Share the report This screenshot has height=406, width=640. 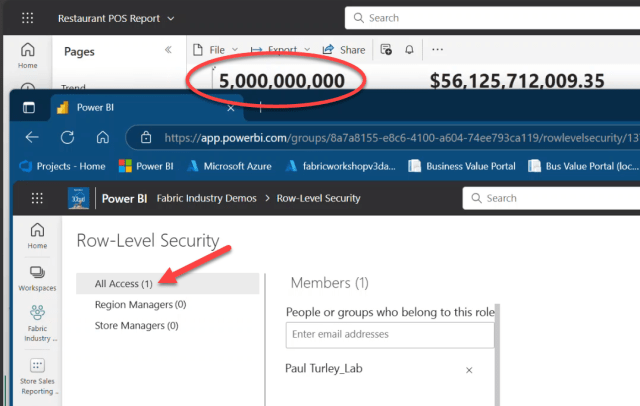[344, 50]
